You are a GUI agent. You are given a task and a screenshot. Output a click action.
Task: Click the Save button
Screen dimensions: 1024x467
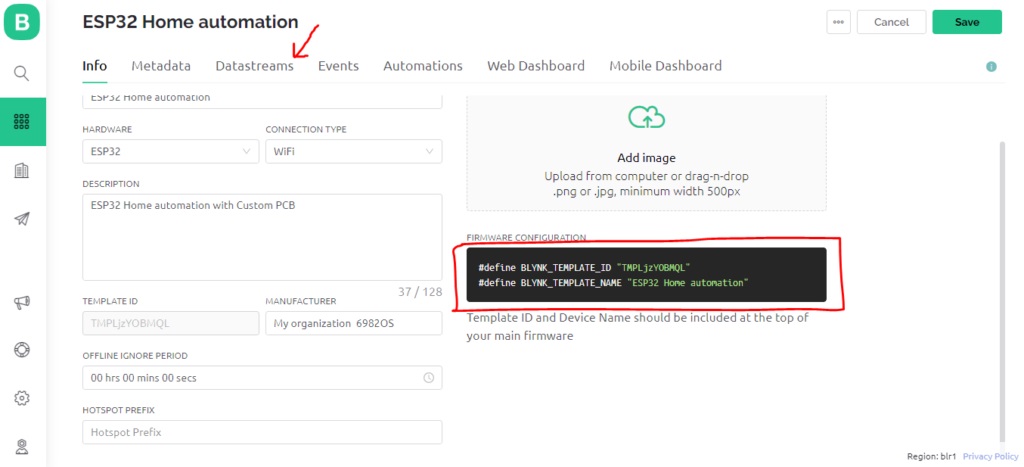(x=967, y=22)
